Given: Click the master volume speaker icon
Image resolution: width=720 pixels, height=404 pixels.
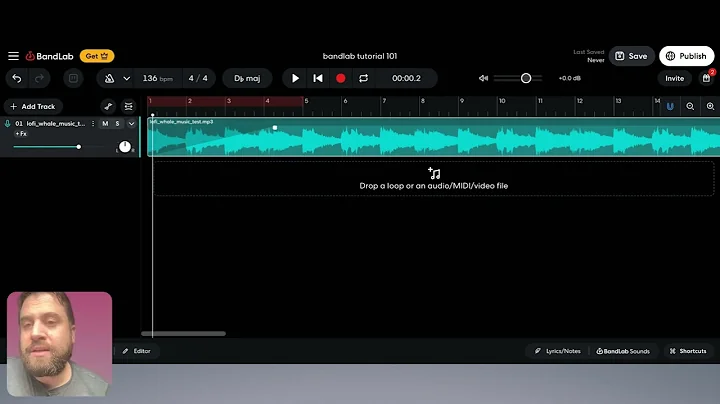Looking at the screenshot, I should pyautogui.click(x=483, y=79).
